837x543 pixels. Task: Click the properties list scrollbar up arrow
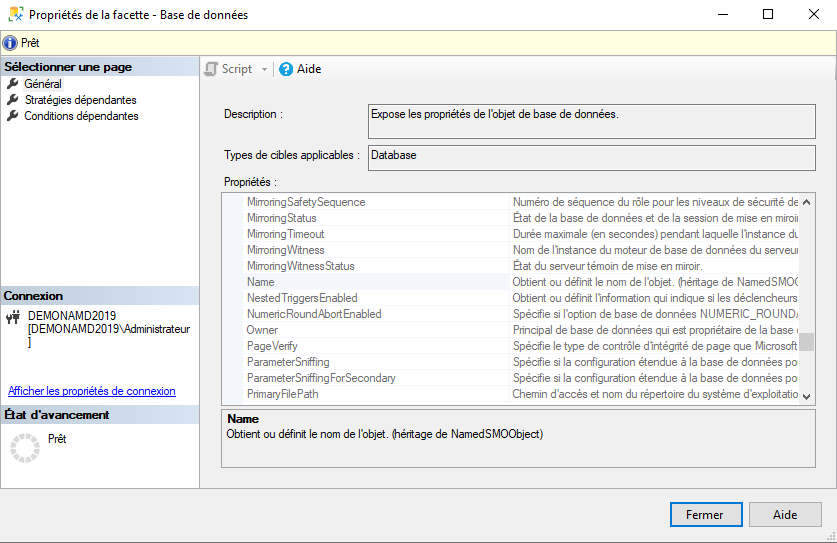coord(806,201)
